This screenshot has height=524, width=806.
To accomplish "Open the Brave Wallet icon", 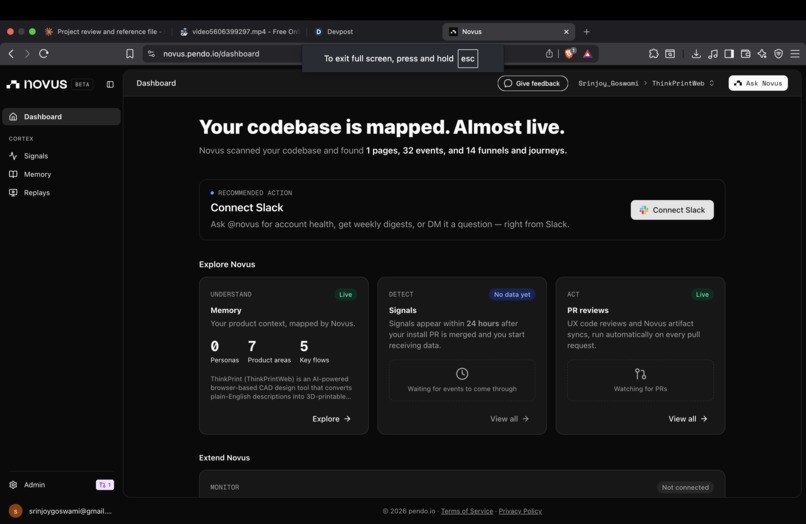I will (745, 53).
